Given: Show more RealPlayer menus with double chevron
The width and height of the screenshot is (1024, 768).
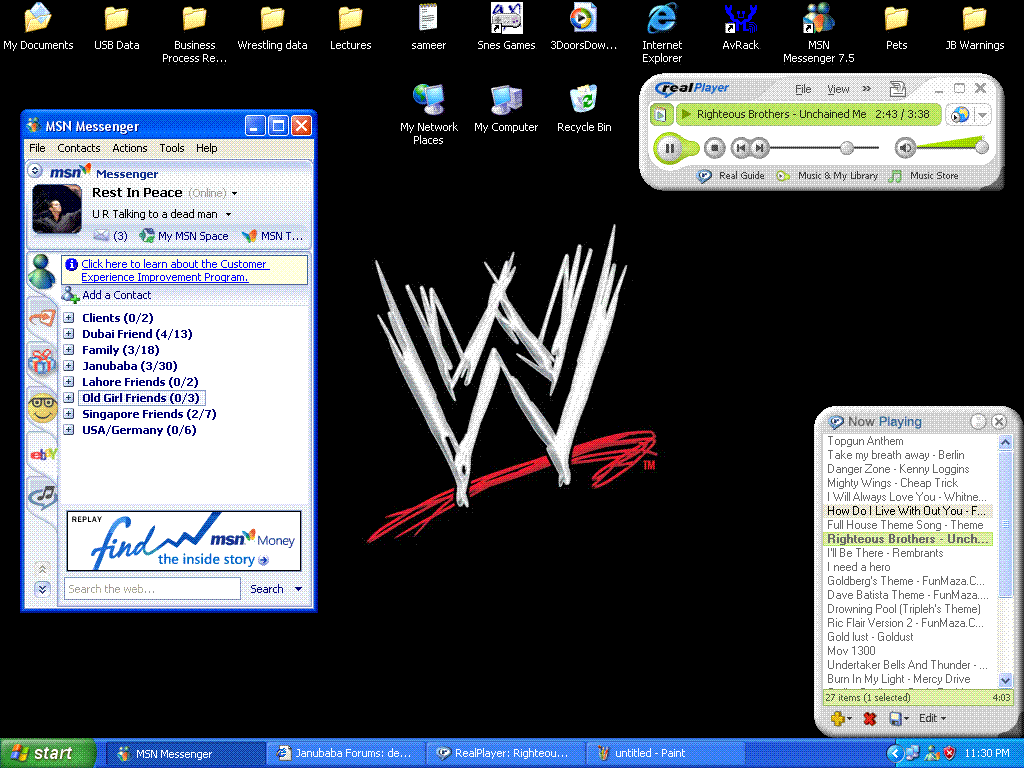Looking at the screenshot, I should 867,89.
